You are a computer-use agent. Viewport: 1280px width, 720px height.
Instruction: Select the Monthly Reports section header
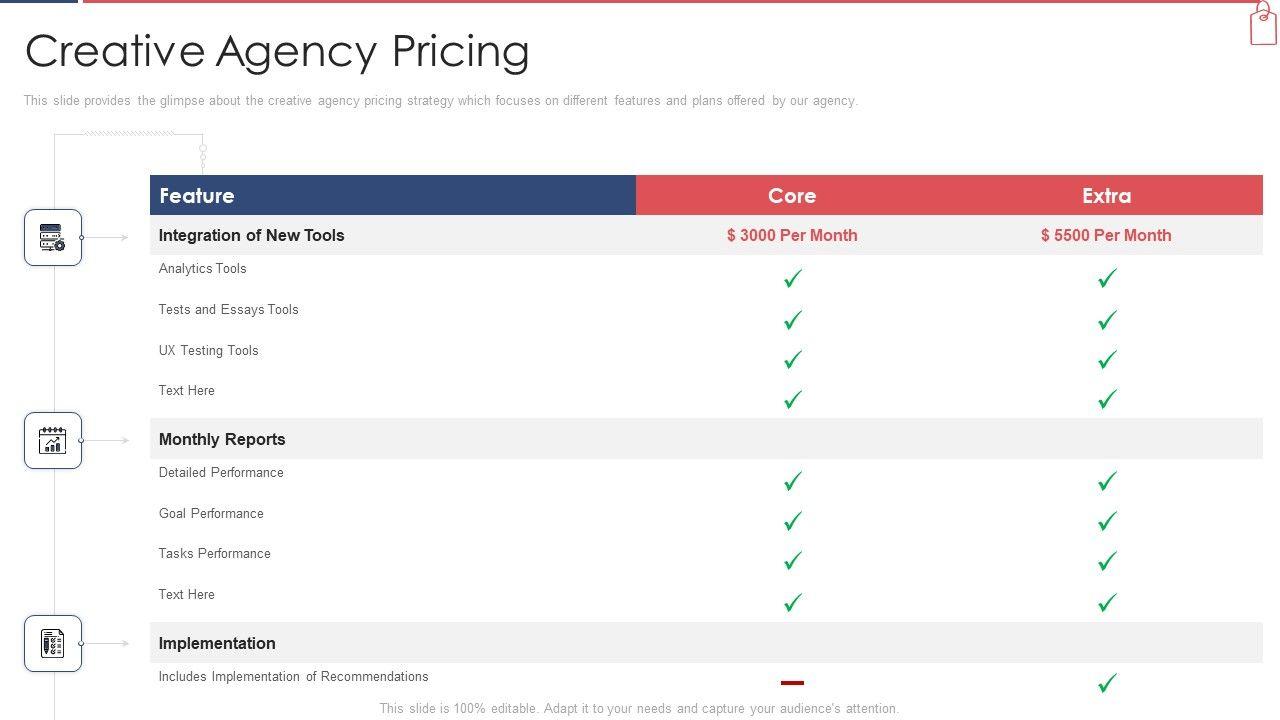tap(222, 440)
